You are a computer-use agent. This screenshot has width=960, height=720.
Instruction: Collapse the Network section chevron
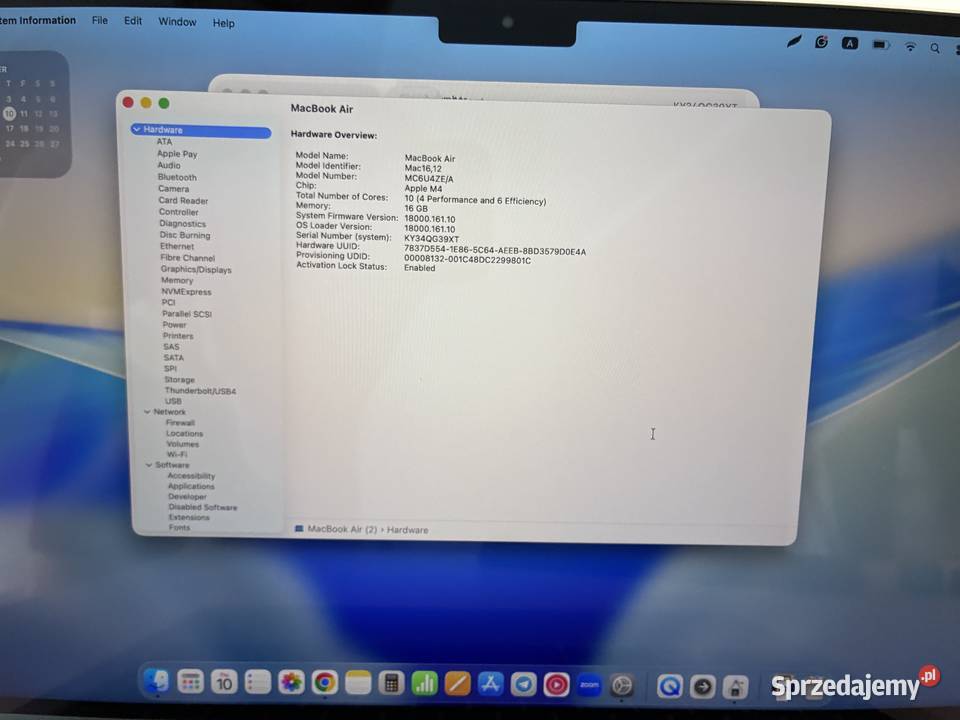click(x=147, y=412)
